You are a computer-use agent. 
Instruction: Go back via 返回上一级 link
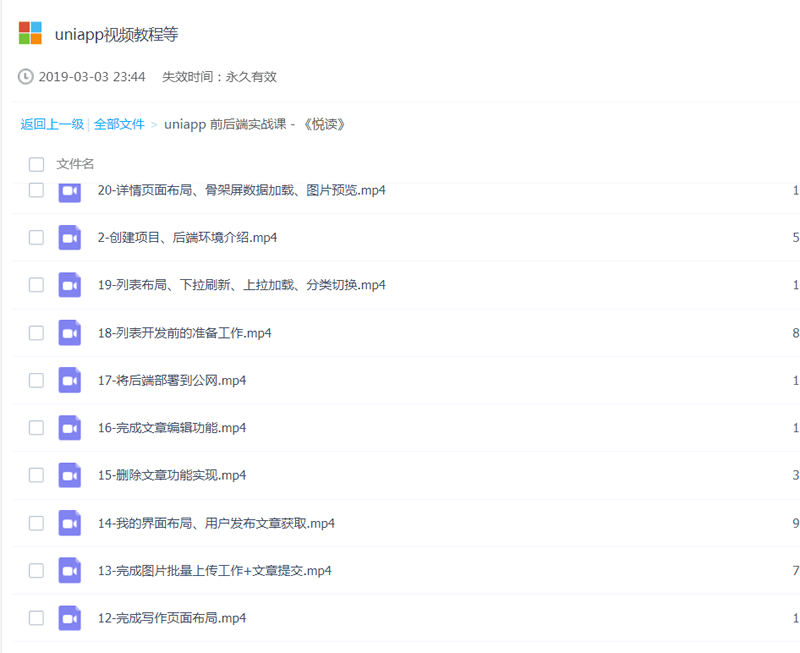[52, 124]
